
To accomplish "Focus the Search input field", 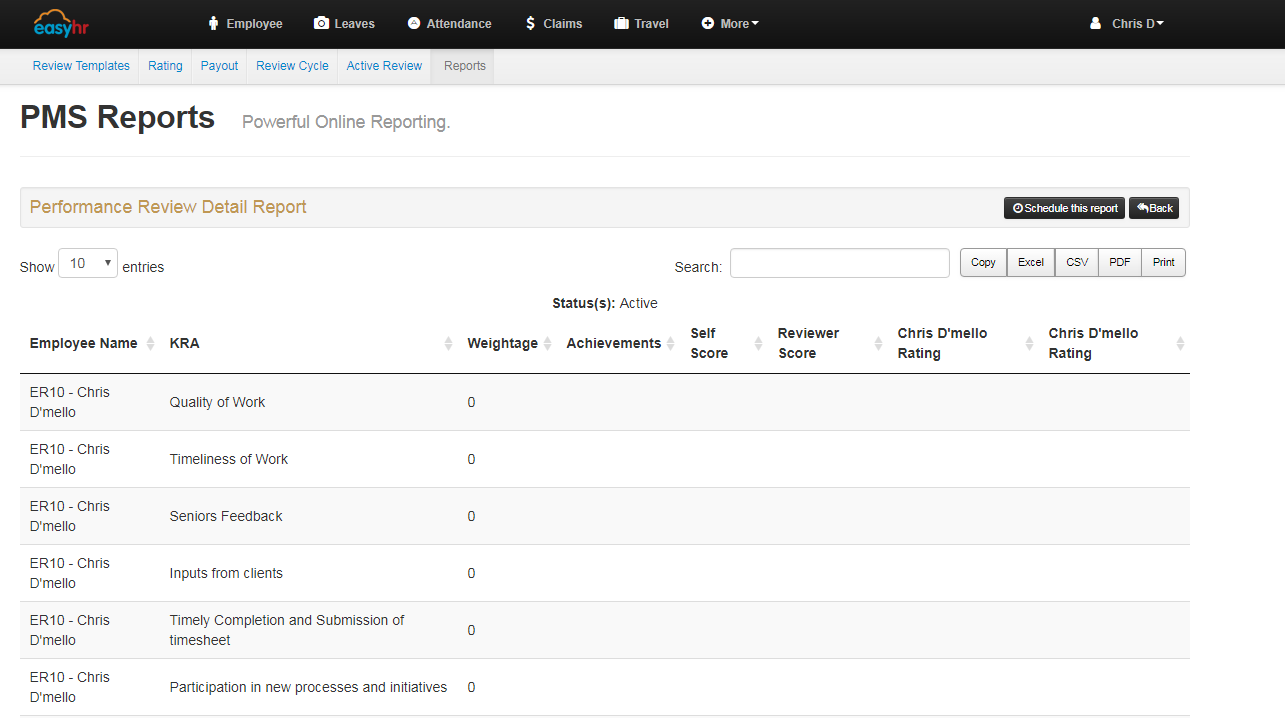I will tap(839, 263).
